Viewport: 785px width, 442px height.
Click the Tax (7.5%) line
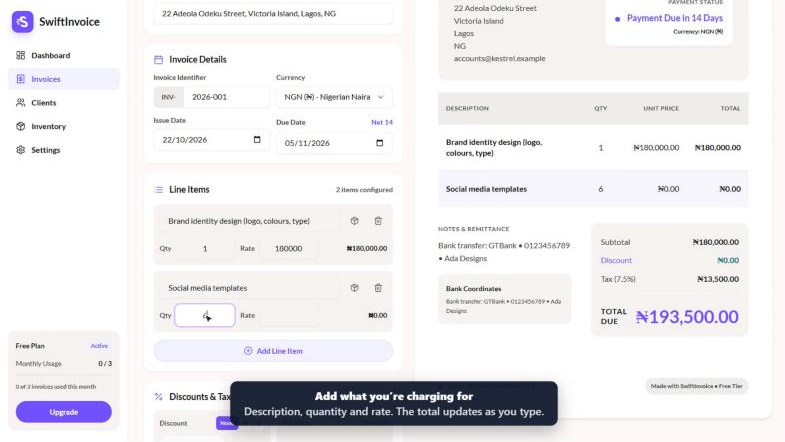670,279
